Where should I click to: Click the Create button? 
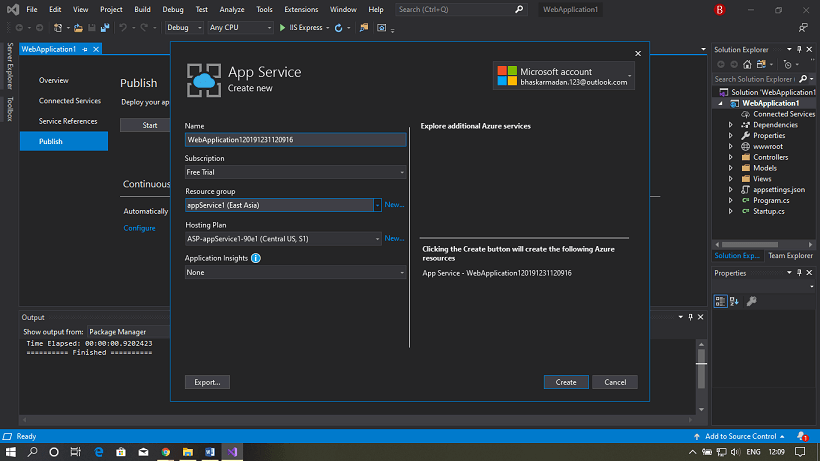coord(566,382)
